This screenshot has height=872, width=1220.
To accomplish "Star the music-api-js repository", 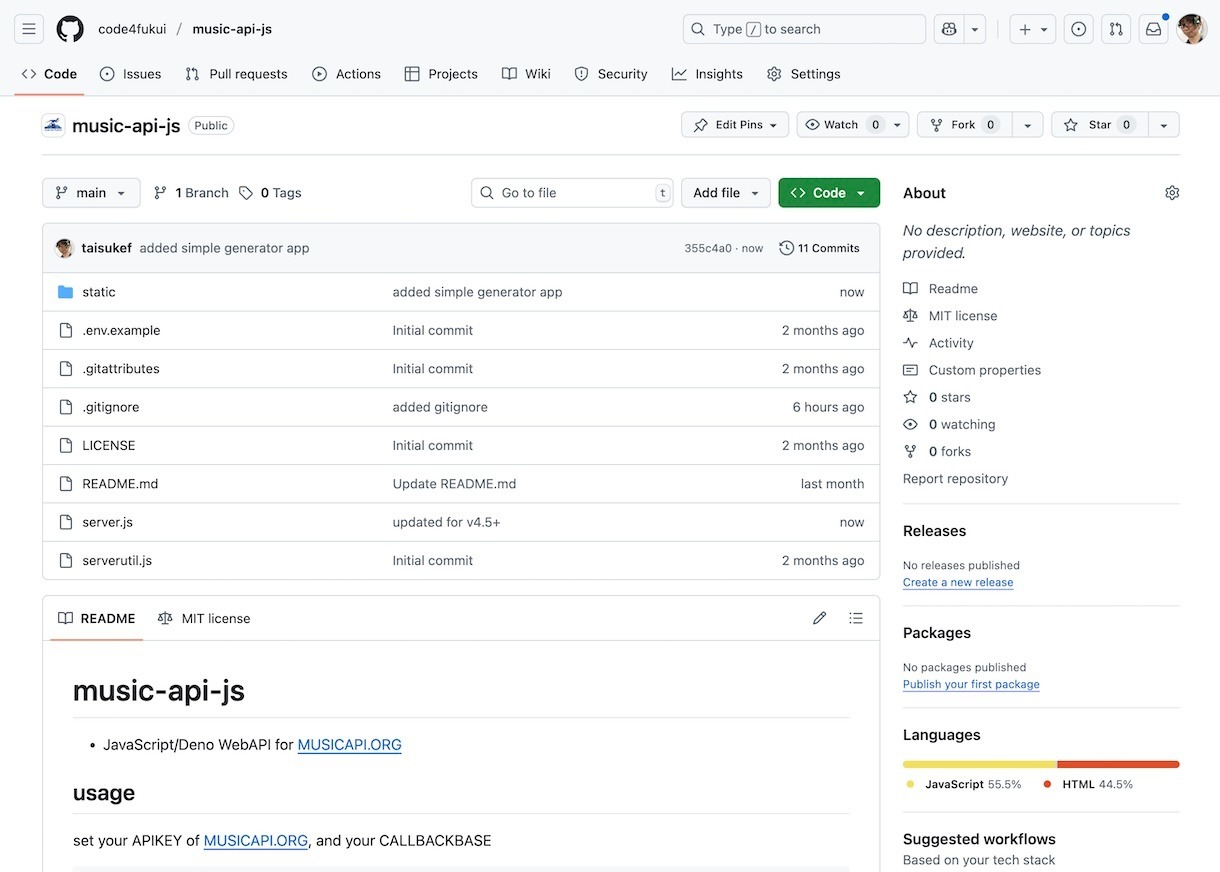I will (1099, 125).
